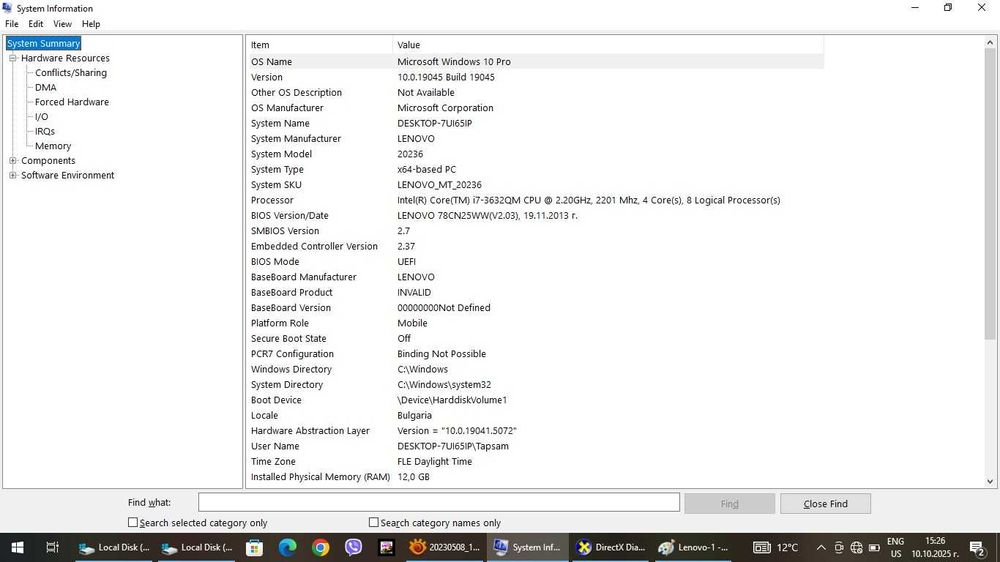Image resolution: width=1000 pixels, height=562 pixels.
Task: Click into the Find what text field
Action: coord(439,503)
